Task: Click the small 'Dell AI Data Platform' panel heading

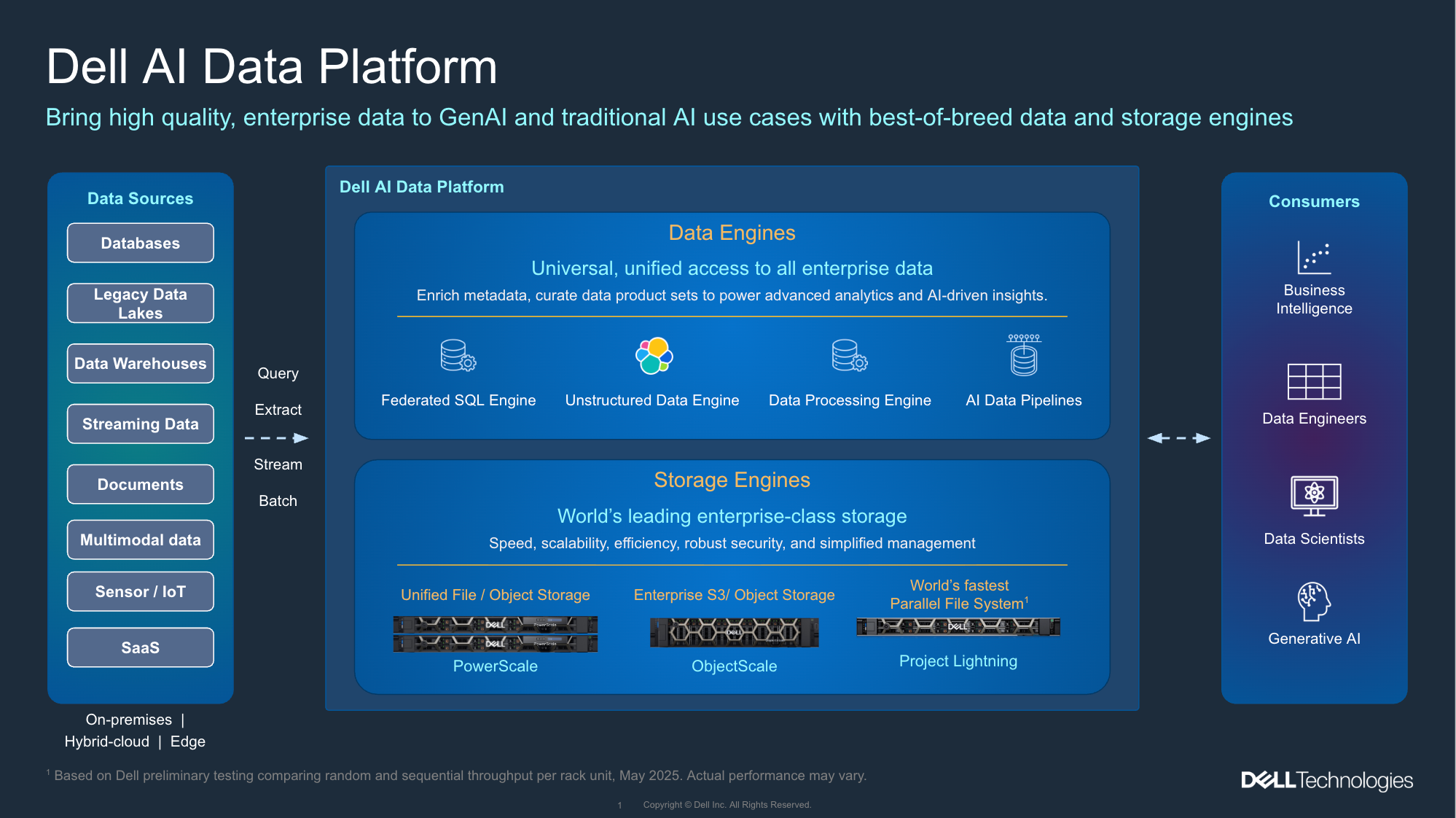Action: tap(422, 187)
